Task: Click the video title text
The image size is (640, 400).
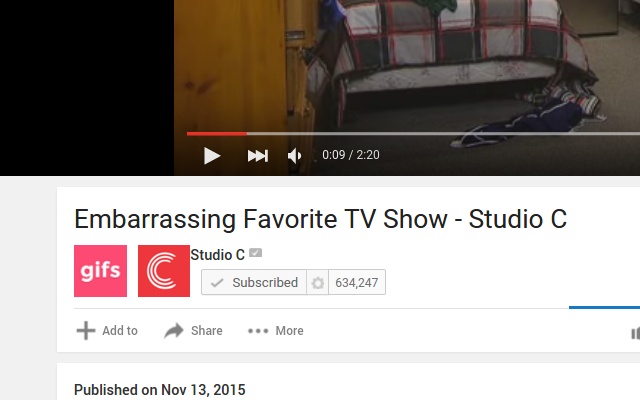Action: click(320, 219)
